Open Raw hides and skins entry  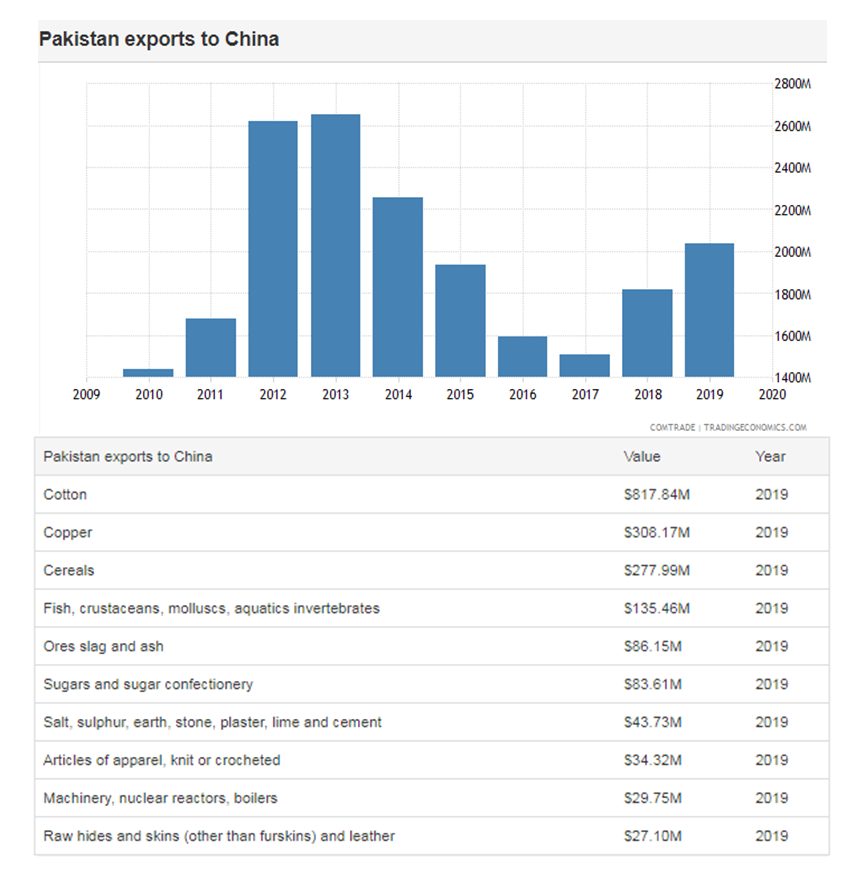pyautogui.click(x=218, y=836)
